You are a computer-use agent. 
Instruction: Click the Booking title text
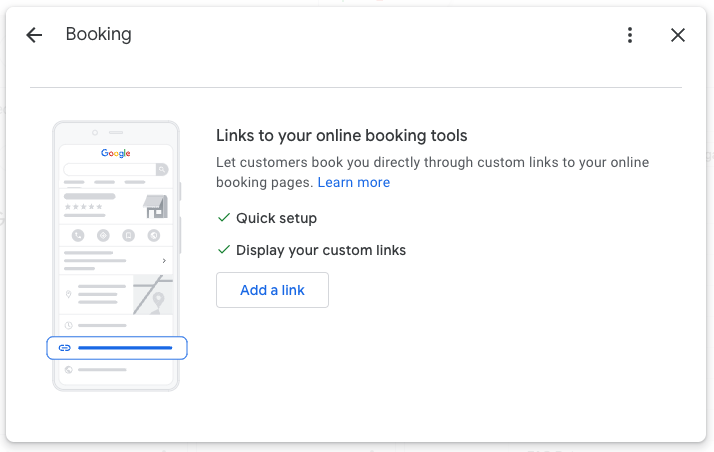tap(98, 35)
